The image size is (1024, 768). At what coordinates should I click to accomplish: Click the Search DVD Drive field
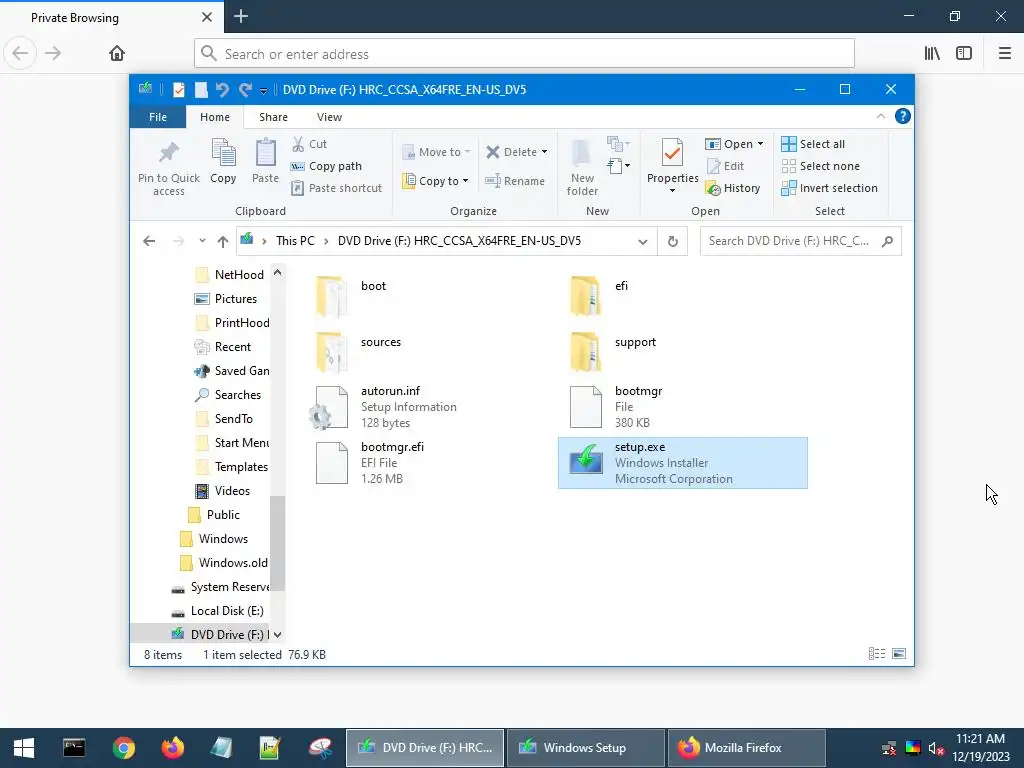point(801,241)
